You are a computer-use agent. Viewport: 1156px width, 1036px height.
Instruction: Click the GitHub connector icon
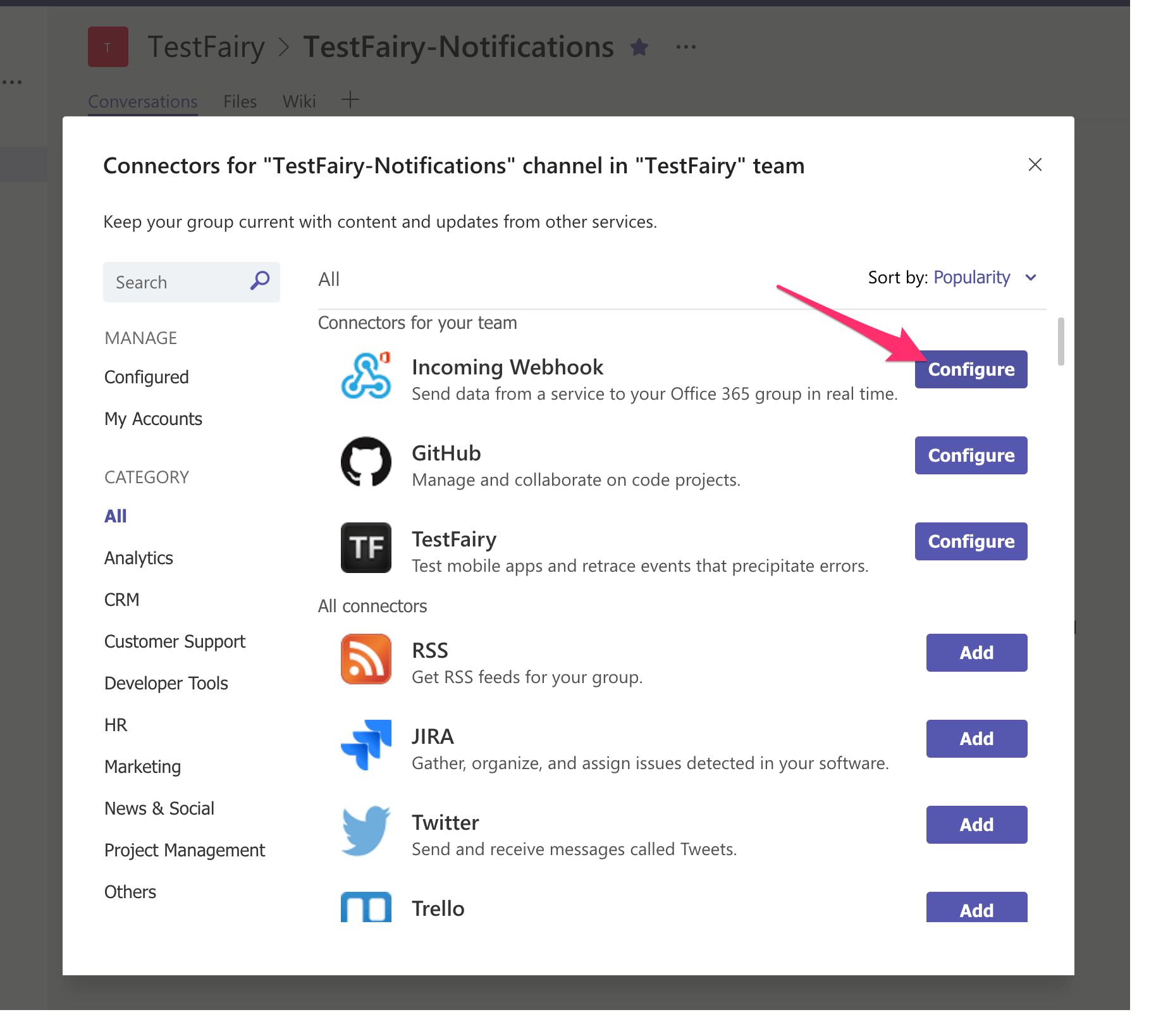click(366, 462)
